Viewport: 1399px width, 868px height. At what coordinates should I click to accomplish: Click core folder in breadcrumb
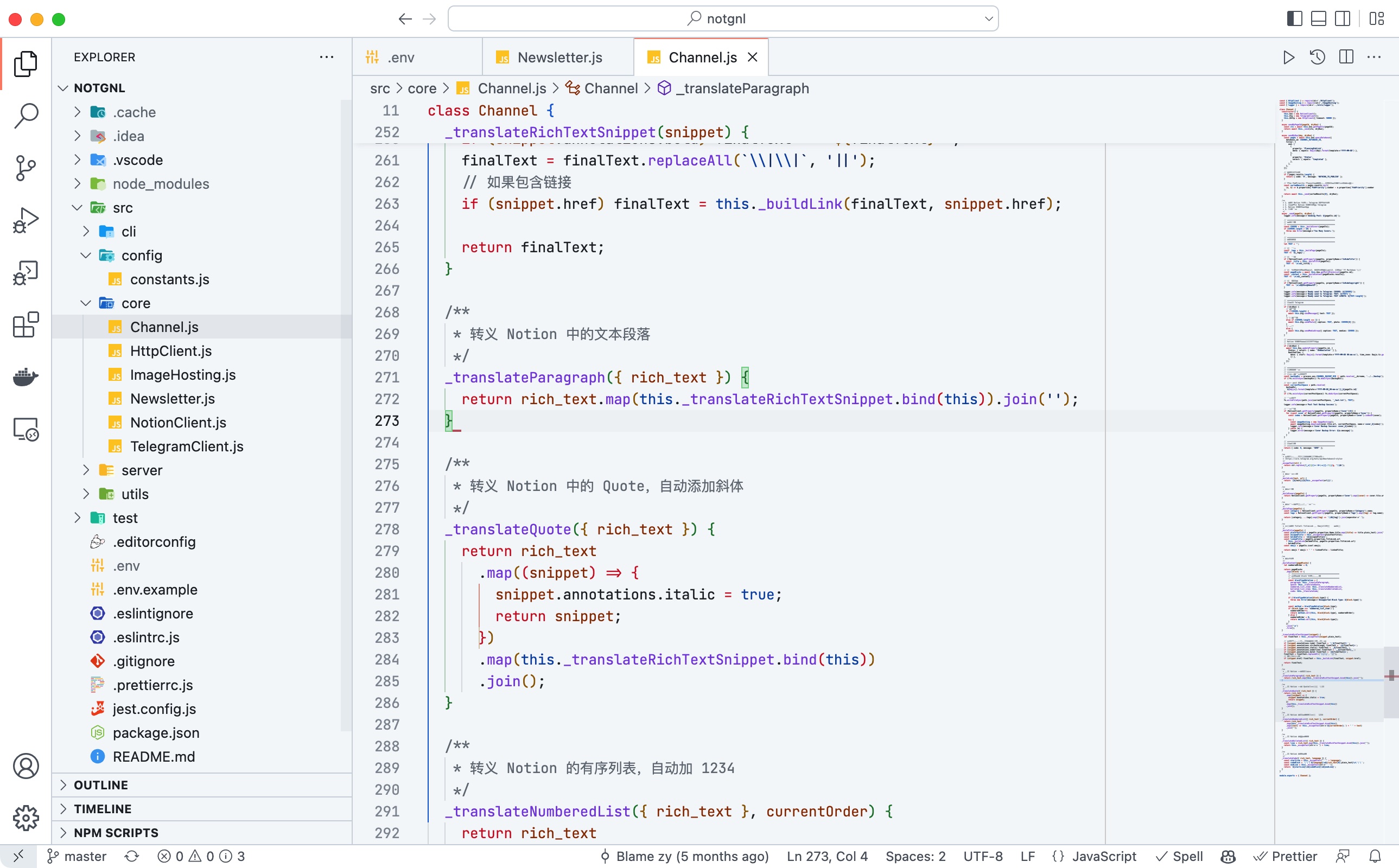pyautogui.click(x=422, y=88)
